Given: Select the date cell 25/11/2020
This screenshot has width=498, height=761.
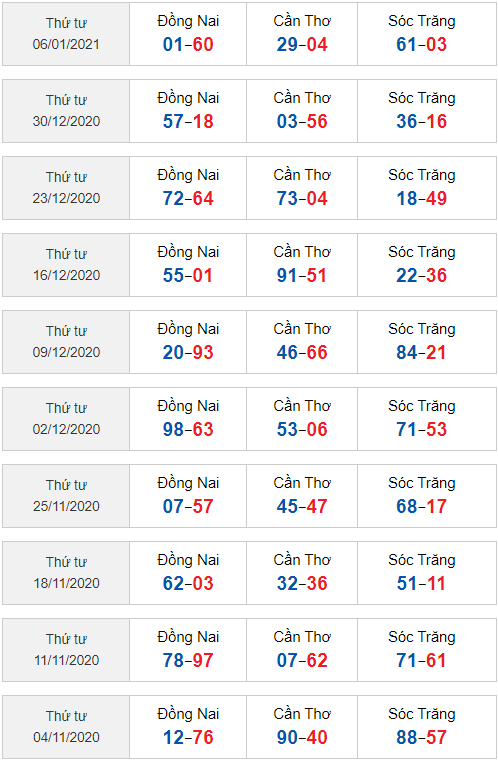Looking at the screenshot, I should [x=66, y=496].
